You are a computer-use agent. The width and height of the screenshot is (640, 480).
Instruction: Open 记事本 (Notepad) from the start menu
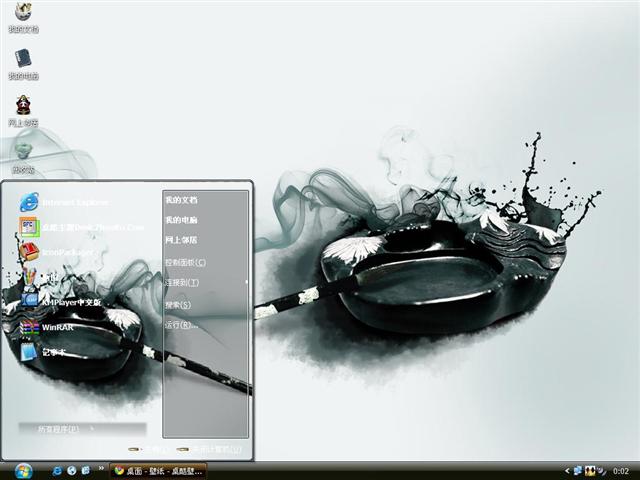[50, 352]
